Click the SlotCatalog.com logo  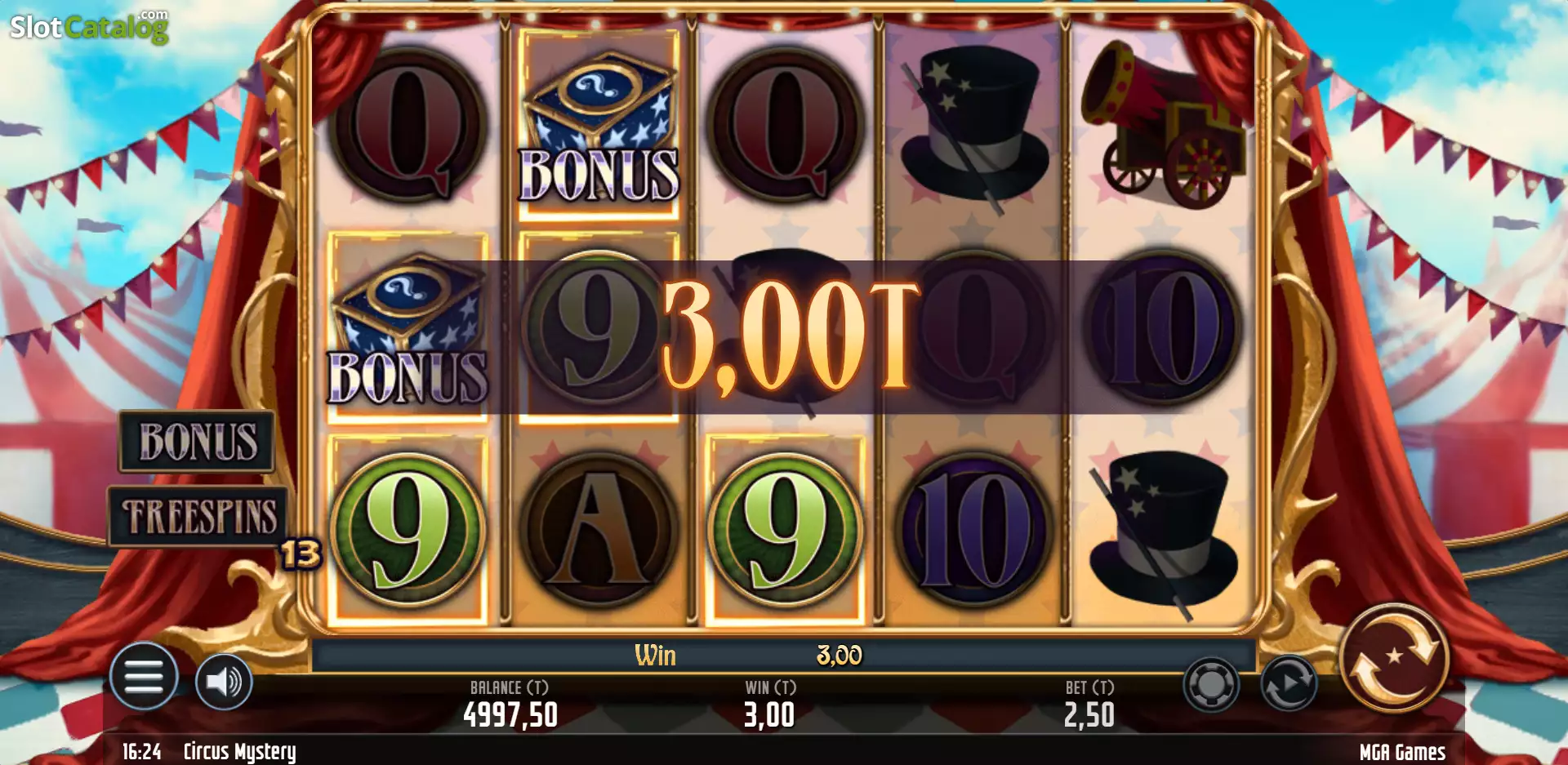(x=89, y=26)
